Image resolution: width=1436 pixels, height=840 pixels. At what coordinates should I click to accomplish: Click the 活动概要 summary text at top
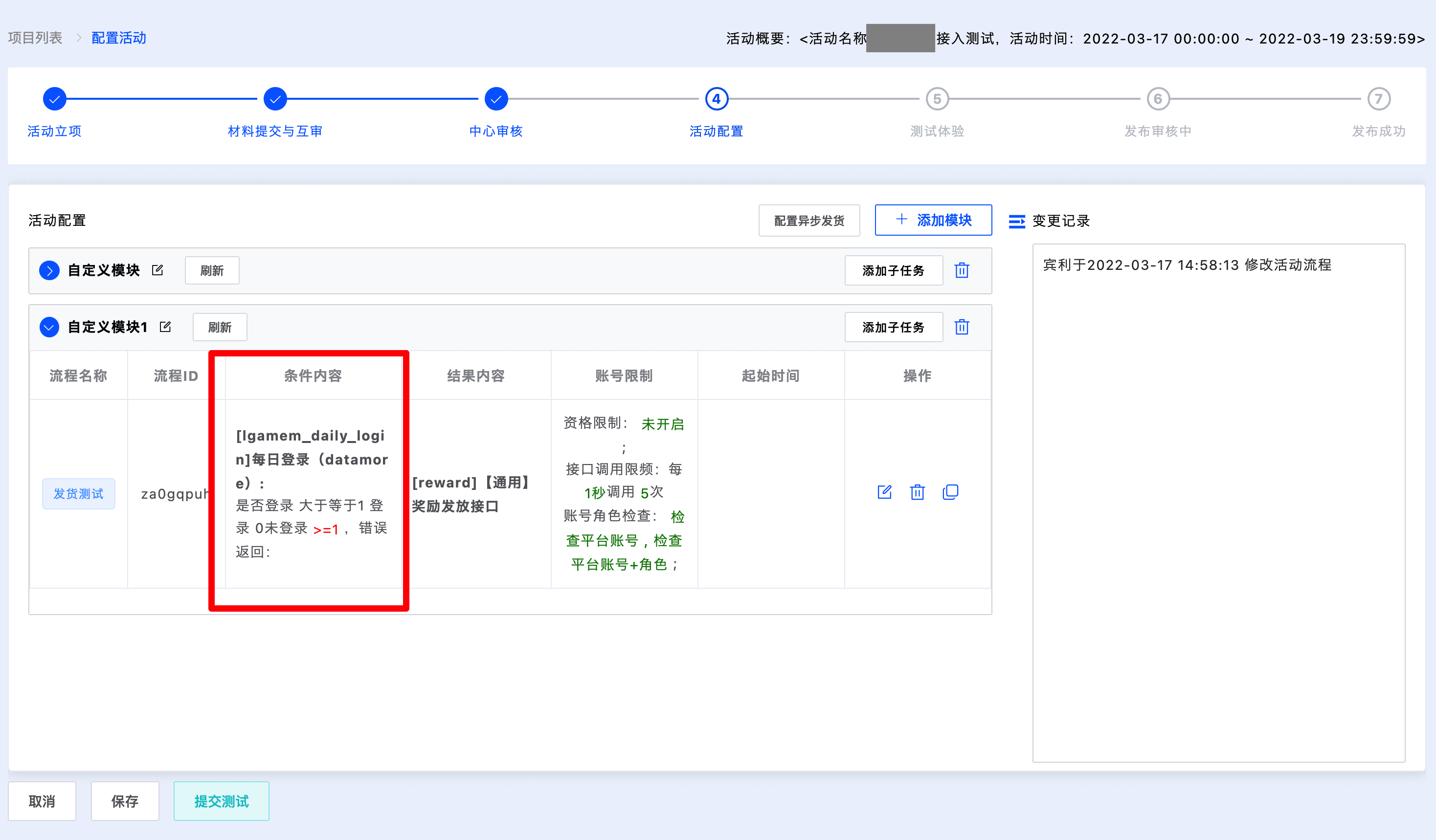[1076, 38]
